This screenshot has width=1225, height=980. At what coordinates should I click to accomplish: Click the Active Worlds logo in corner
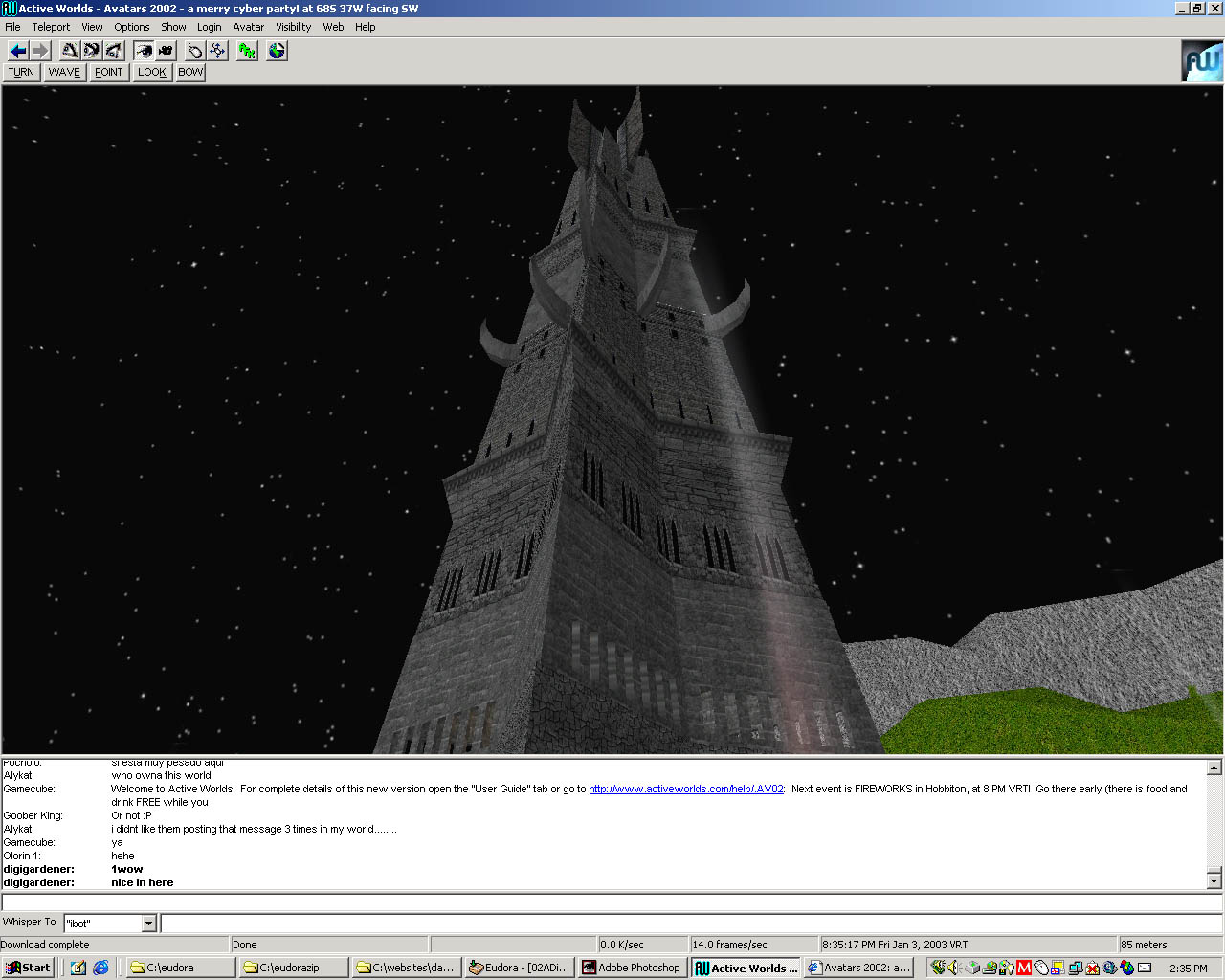tap(1202, 61)
